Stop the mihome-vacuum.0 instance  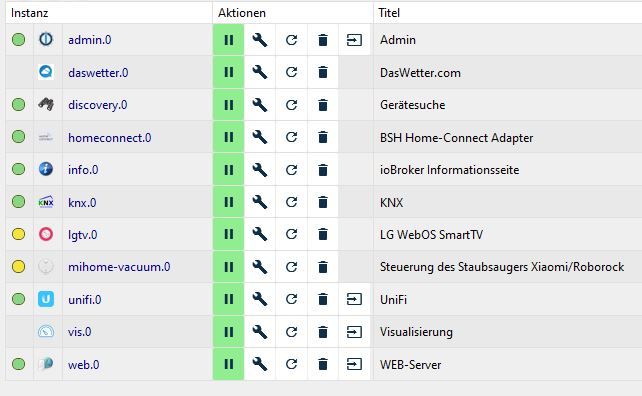[x=228, y=267]
